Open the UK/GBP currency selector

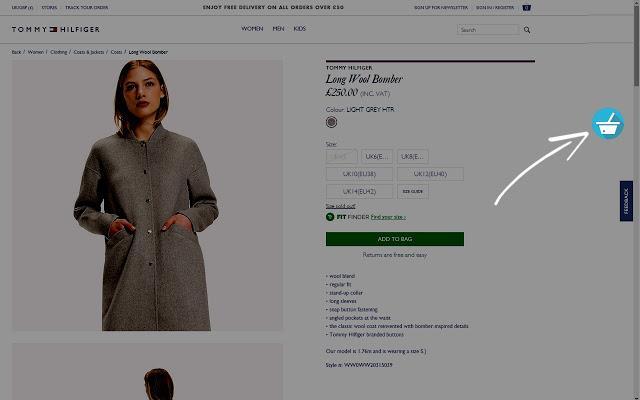22,7
